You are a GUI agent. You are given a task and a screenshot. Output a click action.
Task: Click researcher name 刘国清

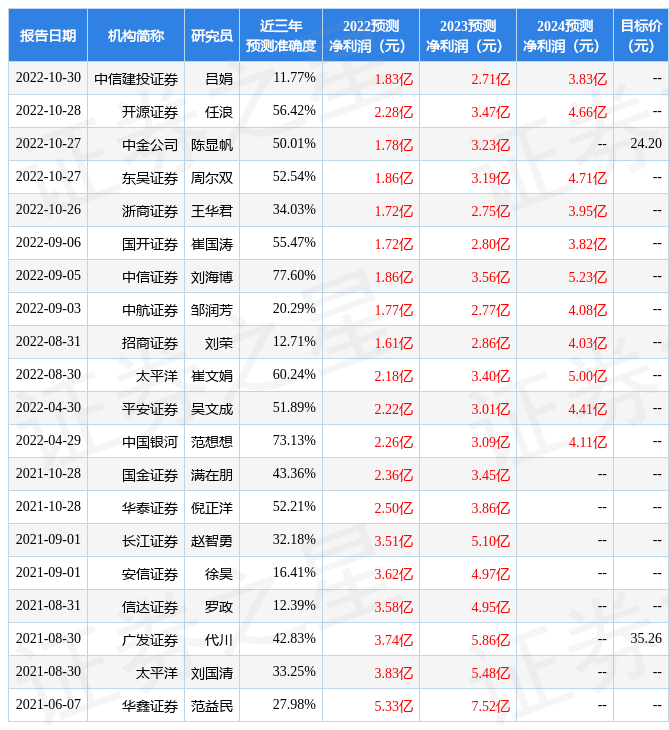pos(212,673)
